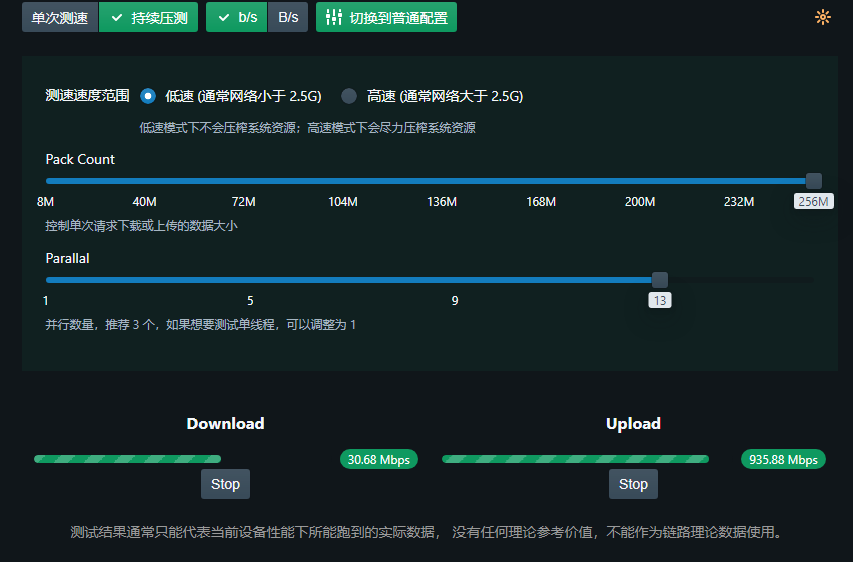The height and width of the screenshot is (562, 853).
Task: Click the checkmark icon on 持续压测
Action: (x=117, y=17)
